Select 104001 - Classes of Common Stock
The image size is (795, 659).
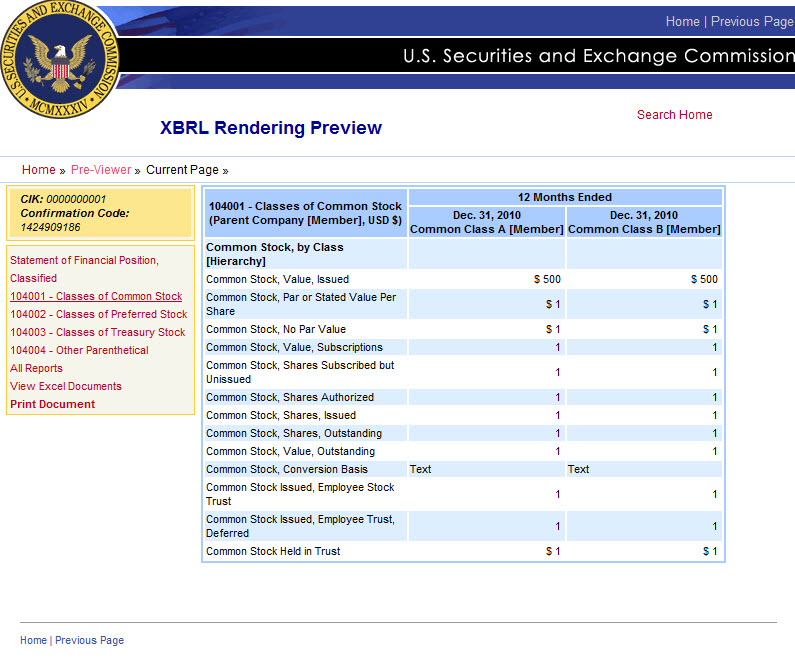(96, 297)
